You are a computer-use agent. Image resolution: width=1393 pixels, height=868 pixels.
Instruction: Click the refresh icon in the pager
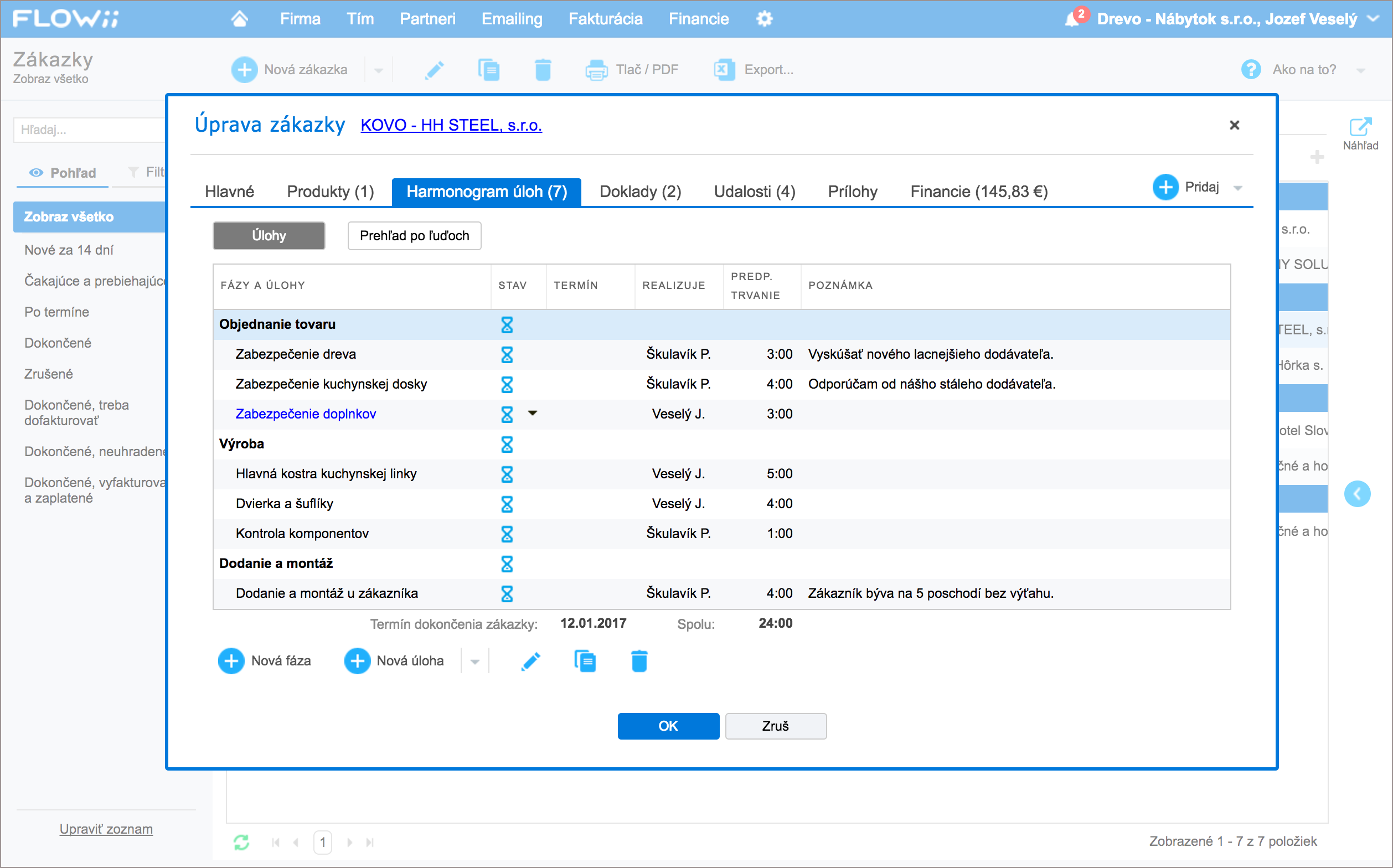coord(241,843)
